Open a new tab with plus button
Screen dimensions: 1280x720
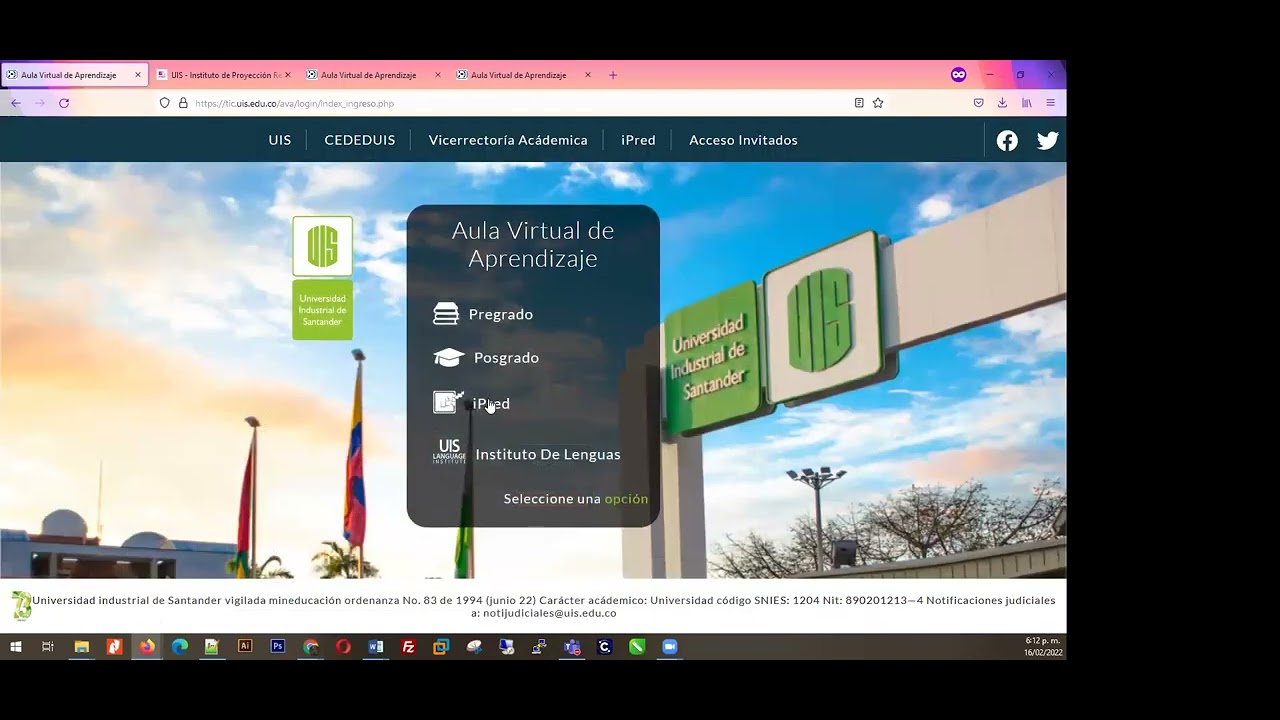(x=613, y=75)
